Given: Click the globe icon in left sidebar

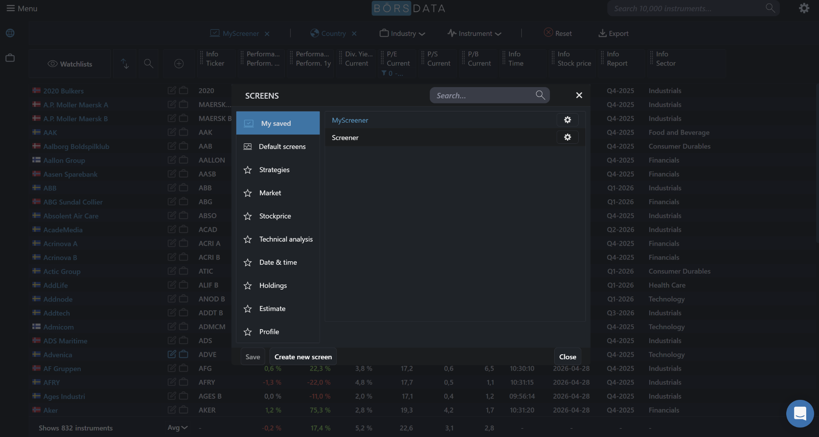Looking at the screenshot, I should coord(10,33).
